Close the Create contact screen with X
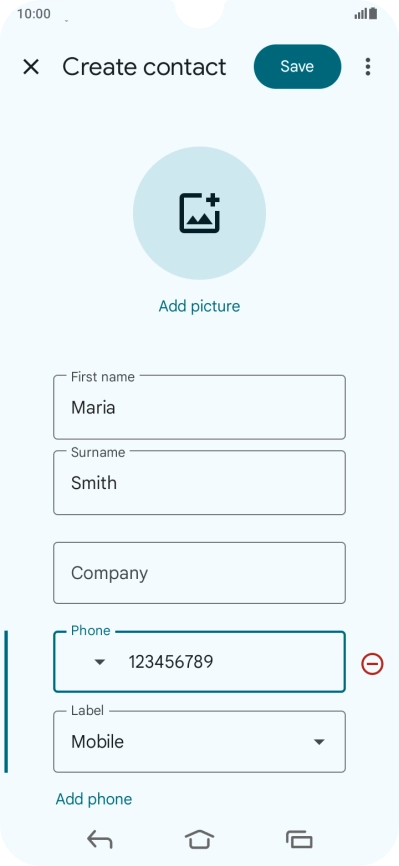The width and height of the screenshot is (399, 866). (x=31, y=67)
